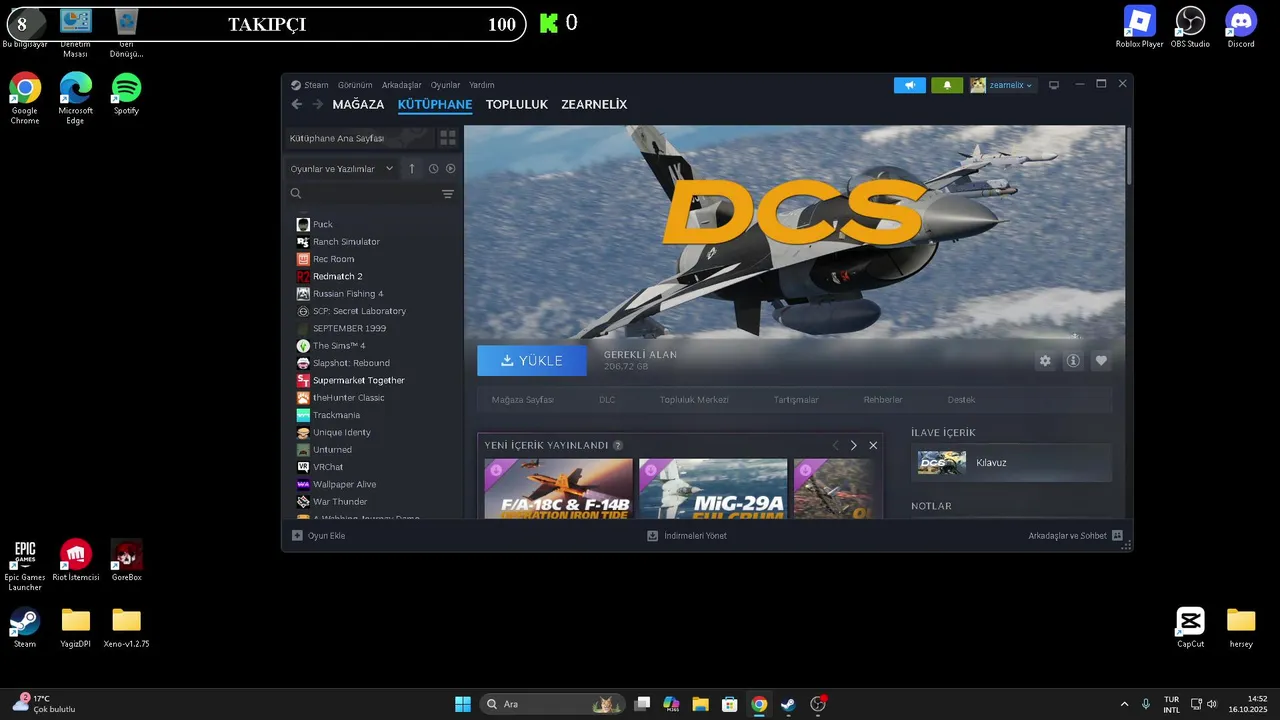Open DLC tab for DCS

607,400
